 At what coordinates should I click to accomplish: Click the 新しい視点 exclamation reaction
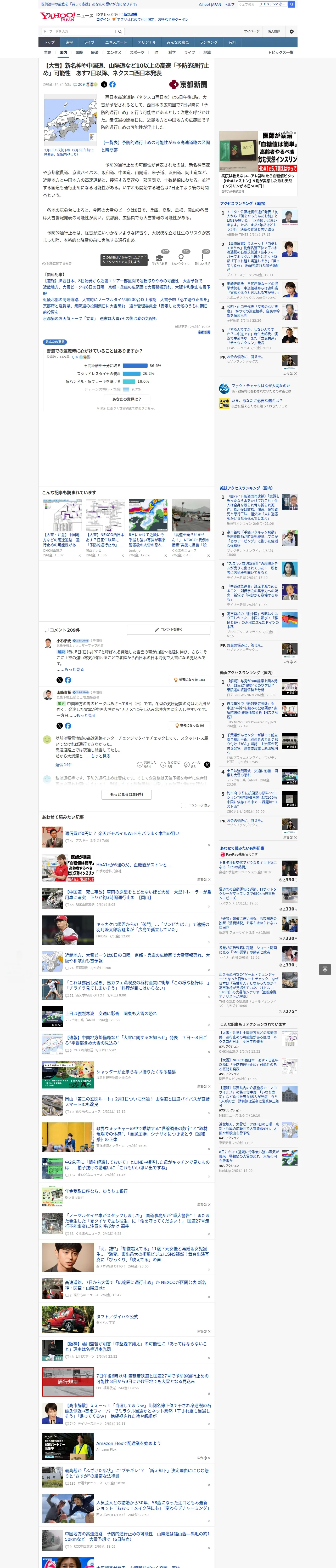point(203,259)
